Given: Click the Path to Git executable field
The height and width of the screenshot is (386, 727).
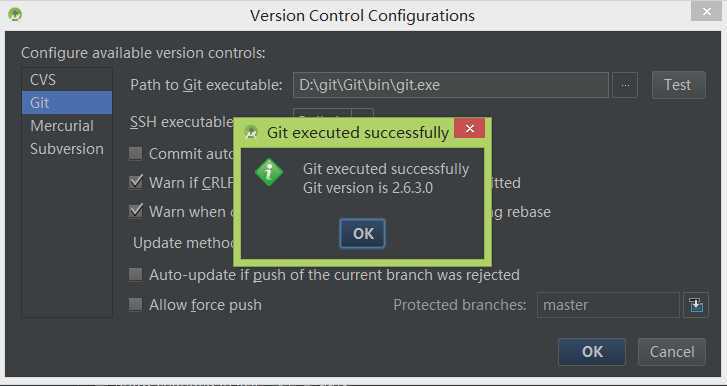Looking at the screenshot, I should point(451,85).
